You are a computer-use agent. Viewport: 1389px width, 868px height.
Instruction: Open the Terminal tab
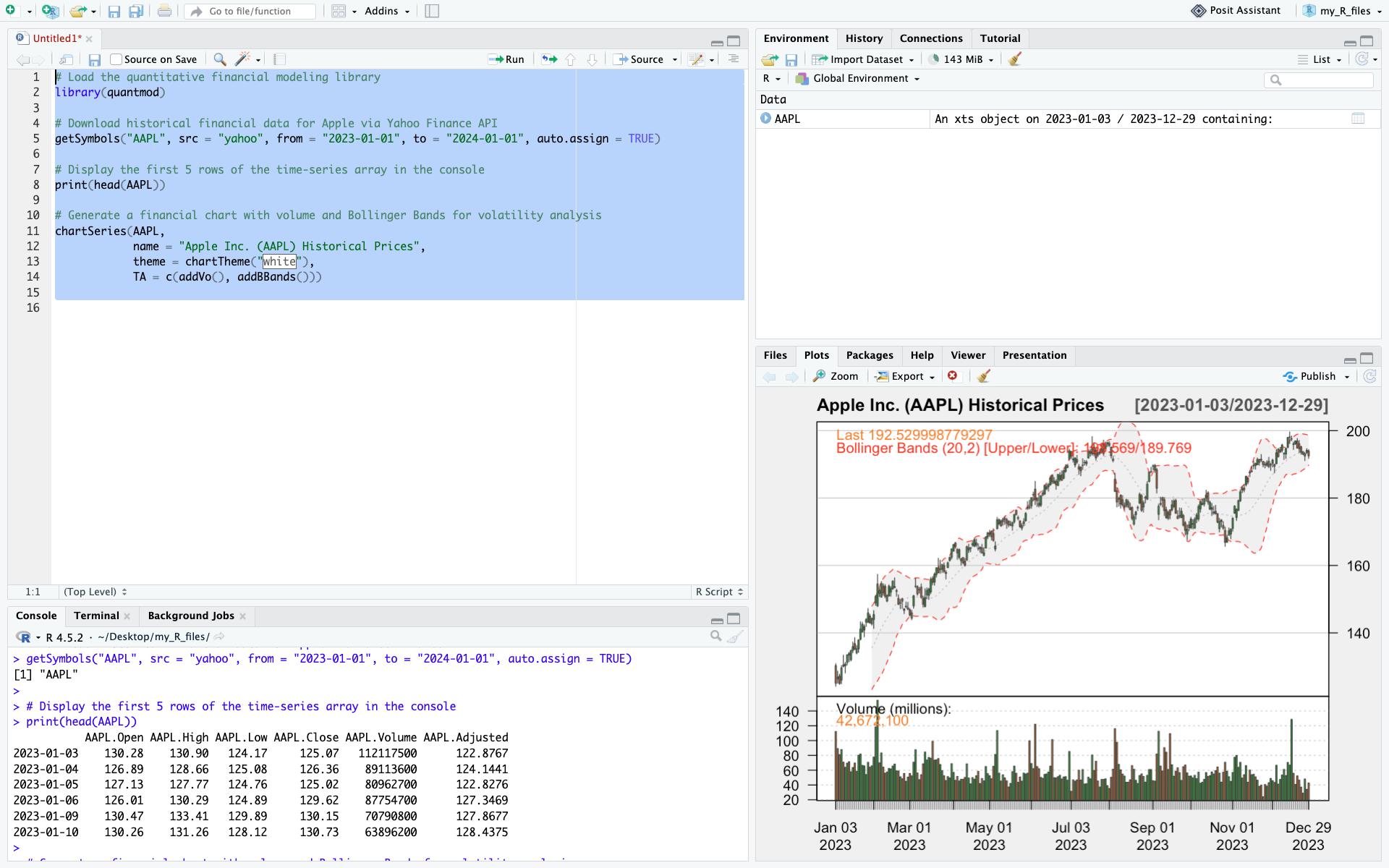point(96,616)
